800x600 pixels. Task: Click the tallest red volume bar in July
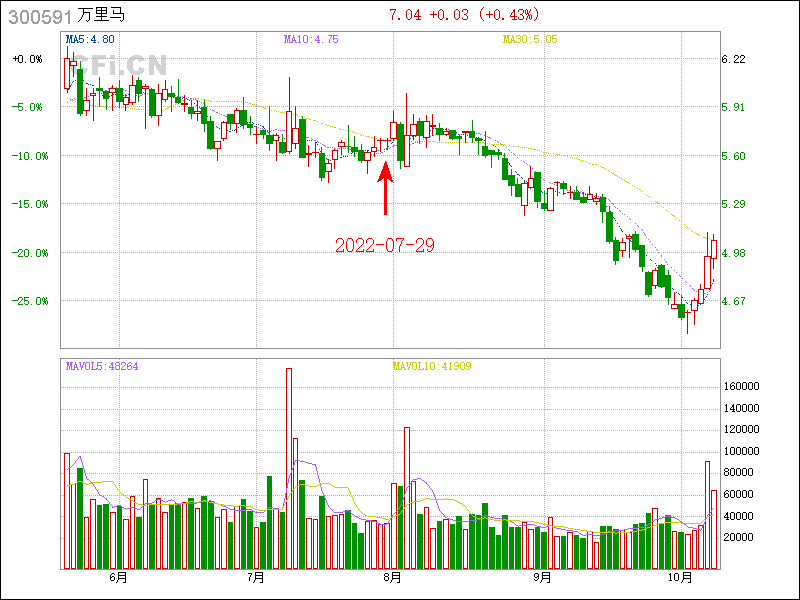click(x=288, y=468)
